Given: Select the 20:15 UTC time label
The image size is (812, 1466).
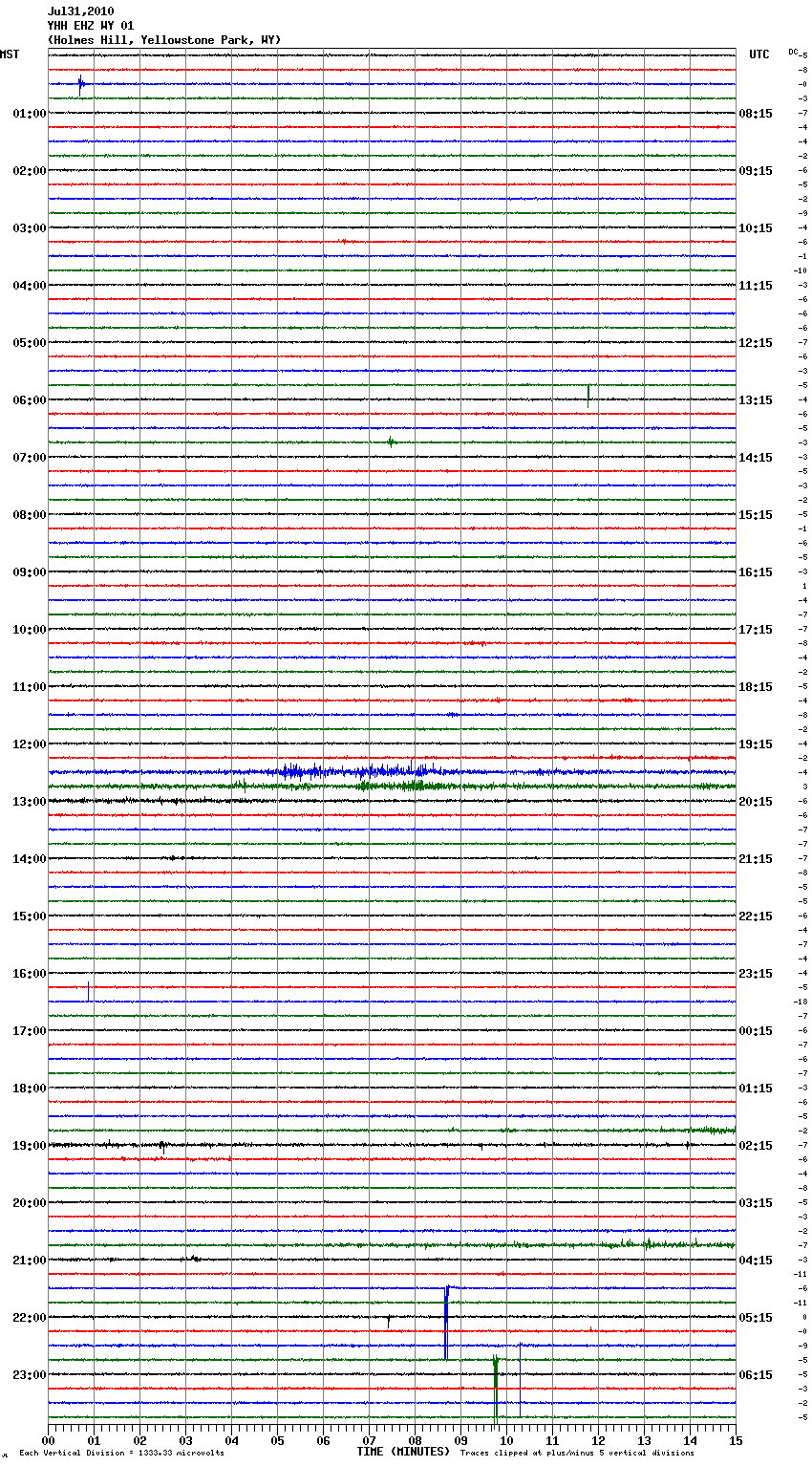Looking at the screenshot, I should tap(756, 802).
